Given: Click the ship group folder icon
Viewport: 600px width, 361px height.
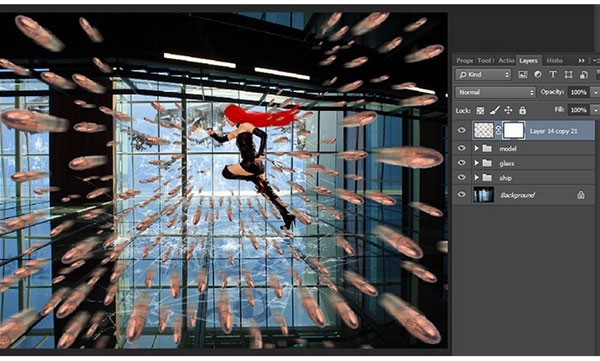Looking at the screenshot, I should click(487, 178).
